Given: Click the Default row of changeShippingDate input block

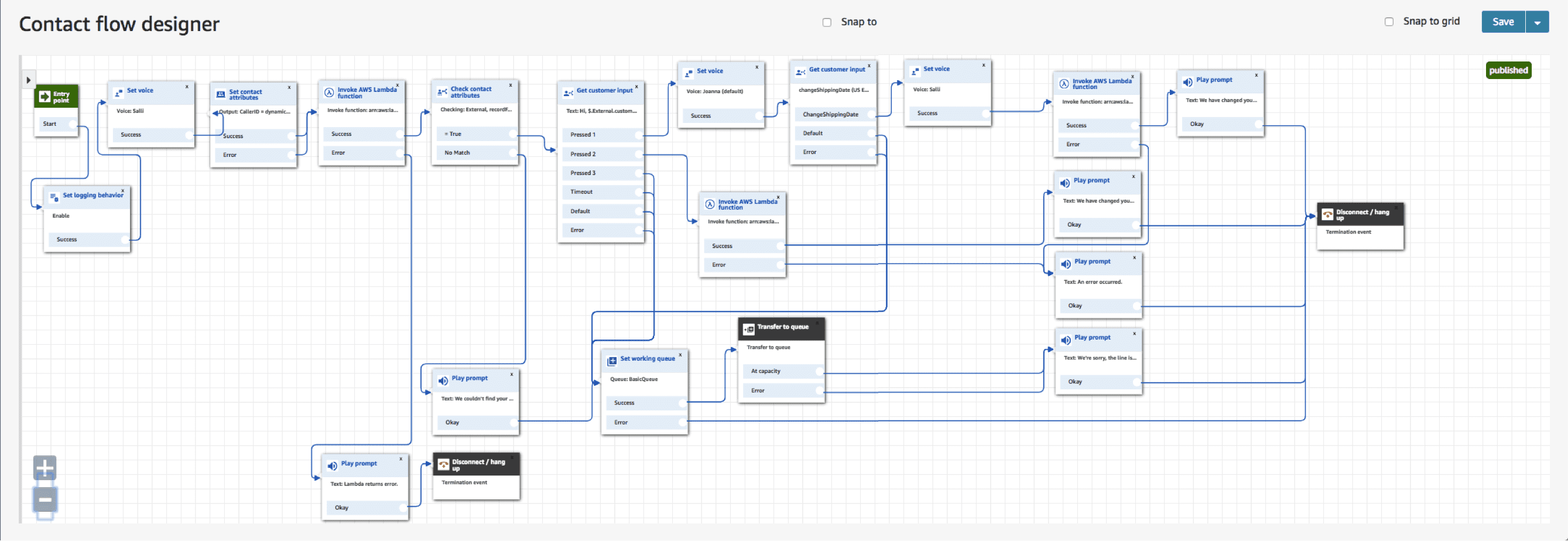Looking at the screenshot, I should 834,133.
